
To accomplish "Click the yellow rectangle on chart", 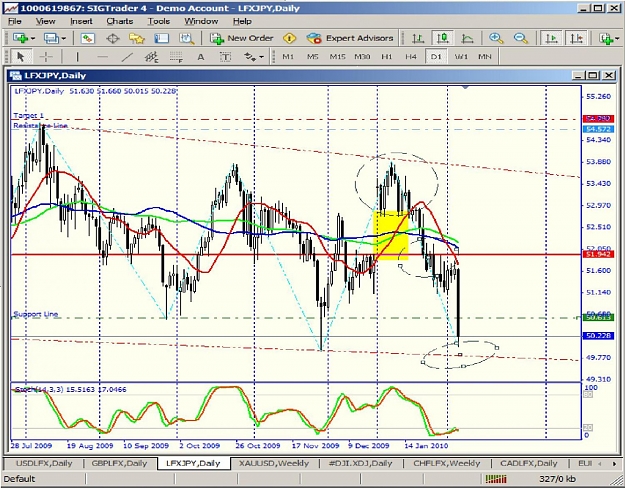I will tap(391, 235).
